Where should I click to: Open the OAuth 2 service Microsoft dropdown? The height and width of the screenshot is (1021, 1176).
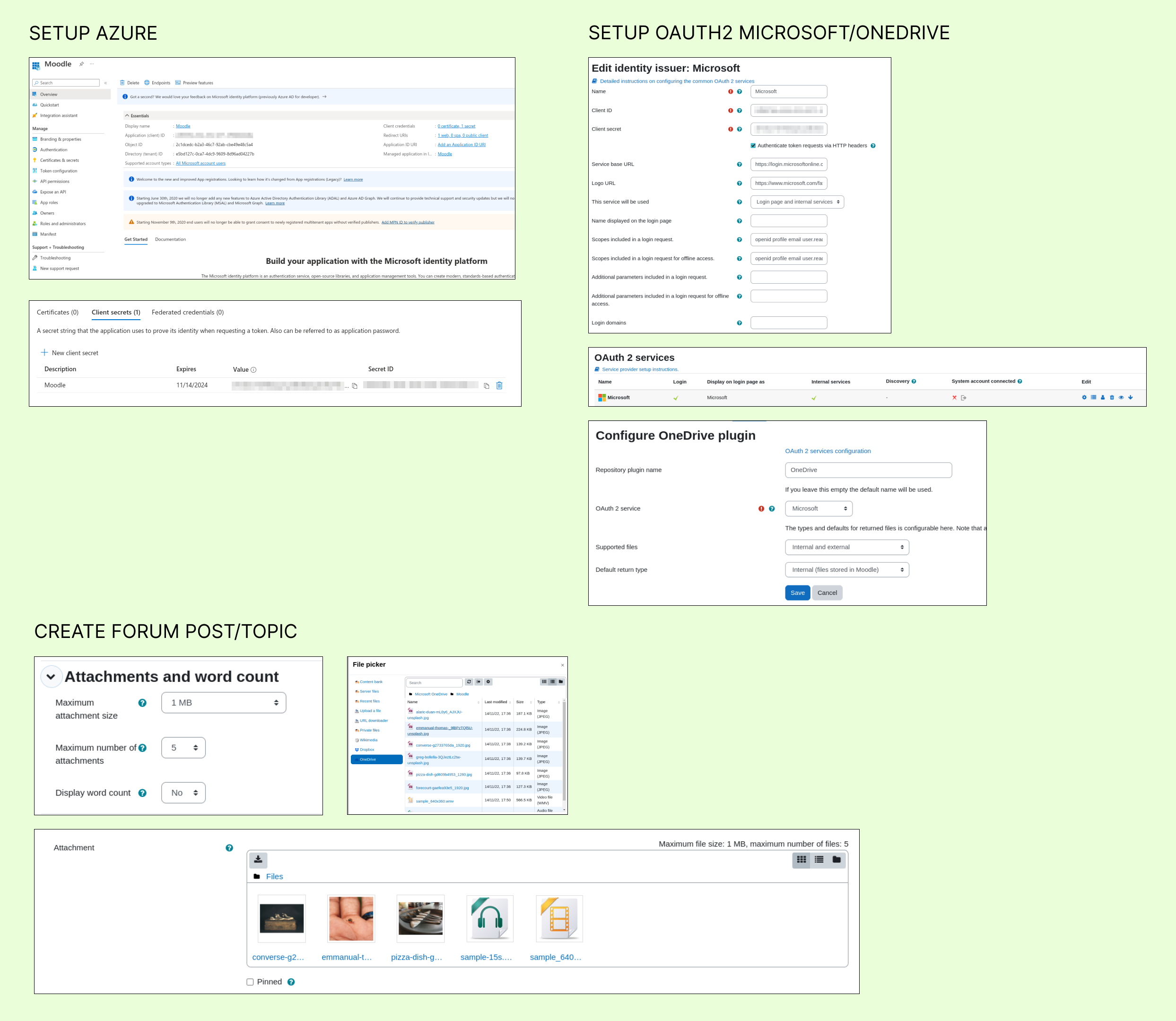tap(818, 508)
